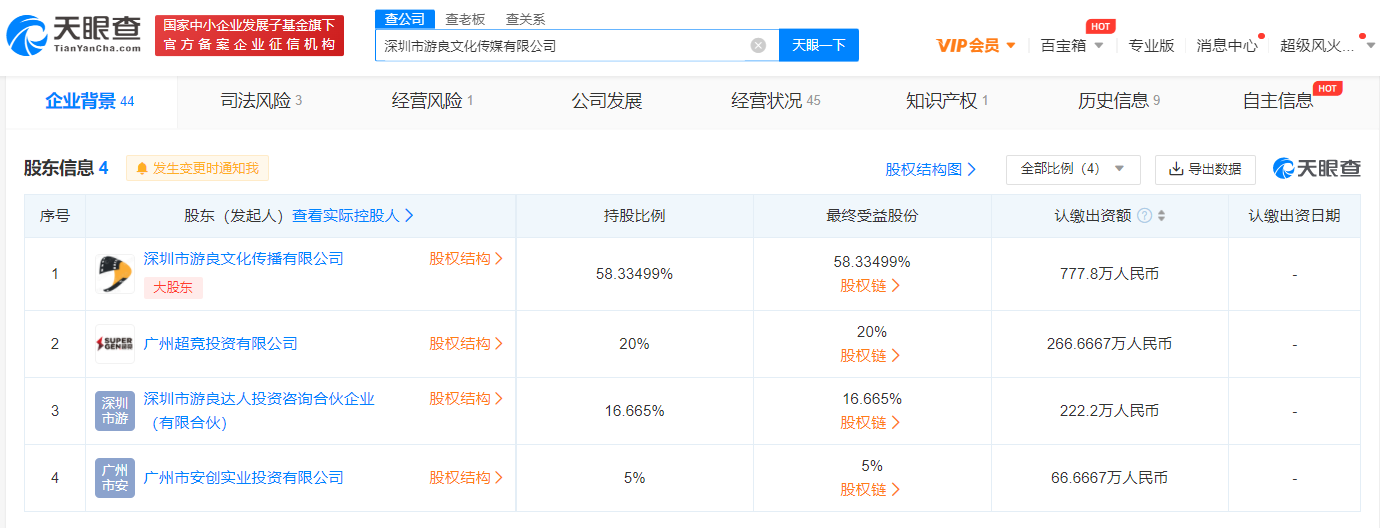This screenshot has height=528, width=1380.
Task: Click the help question-mark icon beside 认缴出资额
Action: (1144, 216)
